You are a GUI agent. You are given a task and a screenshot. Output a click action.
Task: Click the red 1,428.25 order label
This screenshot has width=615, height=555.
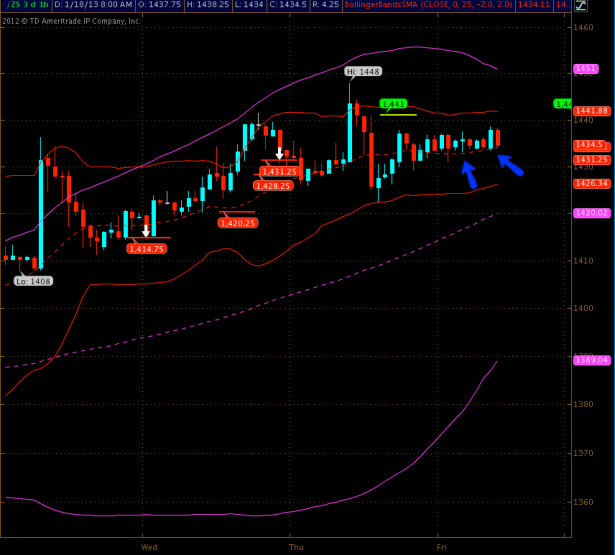[x=273, y=185]
